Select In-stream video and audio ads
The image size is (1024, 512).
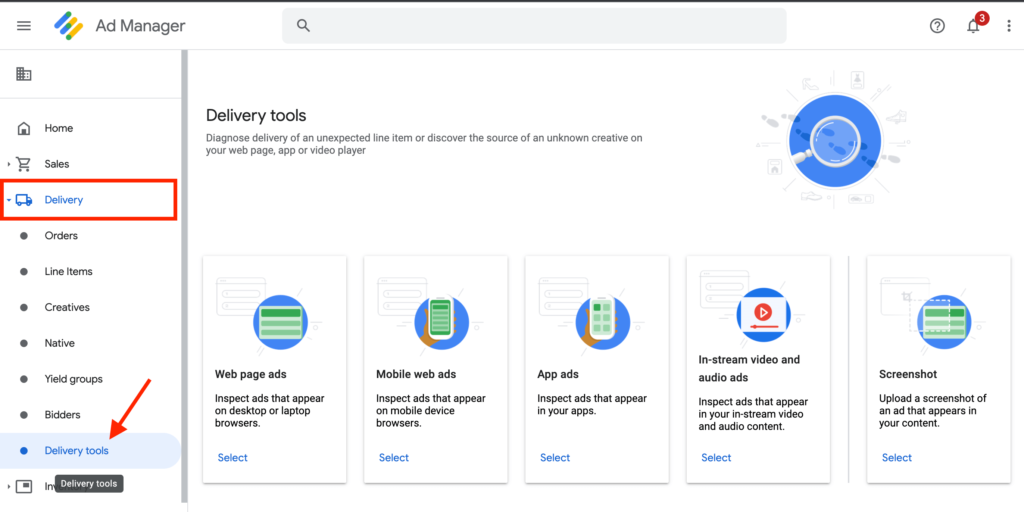click(716, 458)
